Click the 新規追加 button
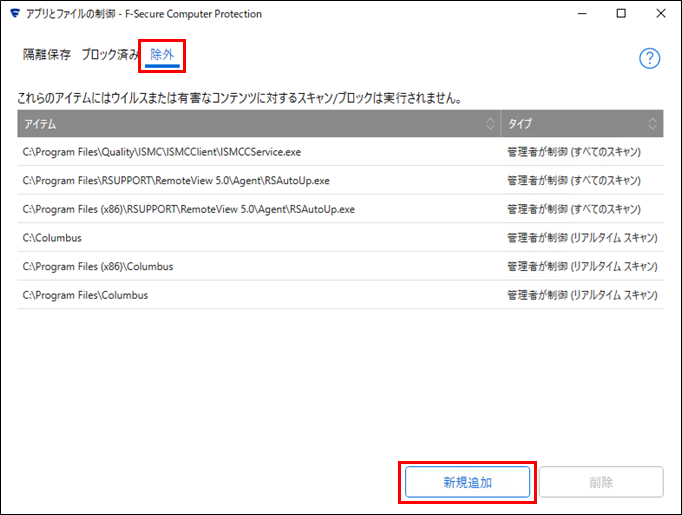This screenshot has width=682, height=515. [467, 482]
